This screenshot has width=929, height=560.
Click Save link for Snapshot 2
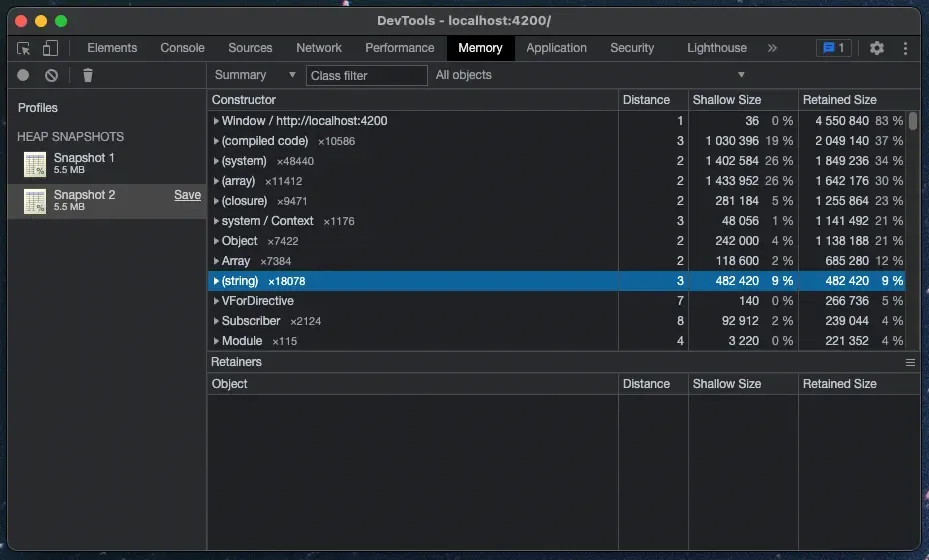(187, 195)
